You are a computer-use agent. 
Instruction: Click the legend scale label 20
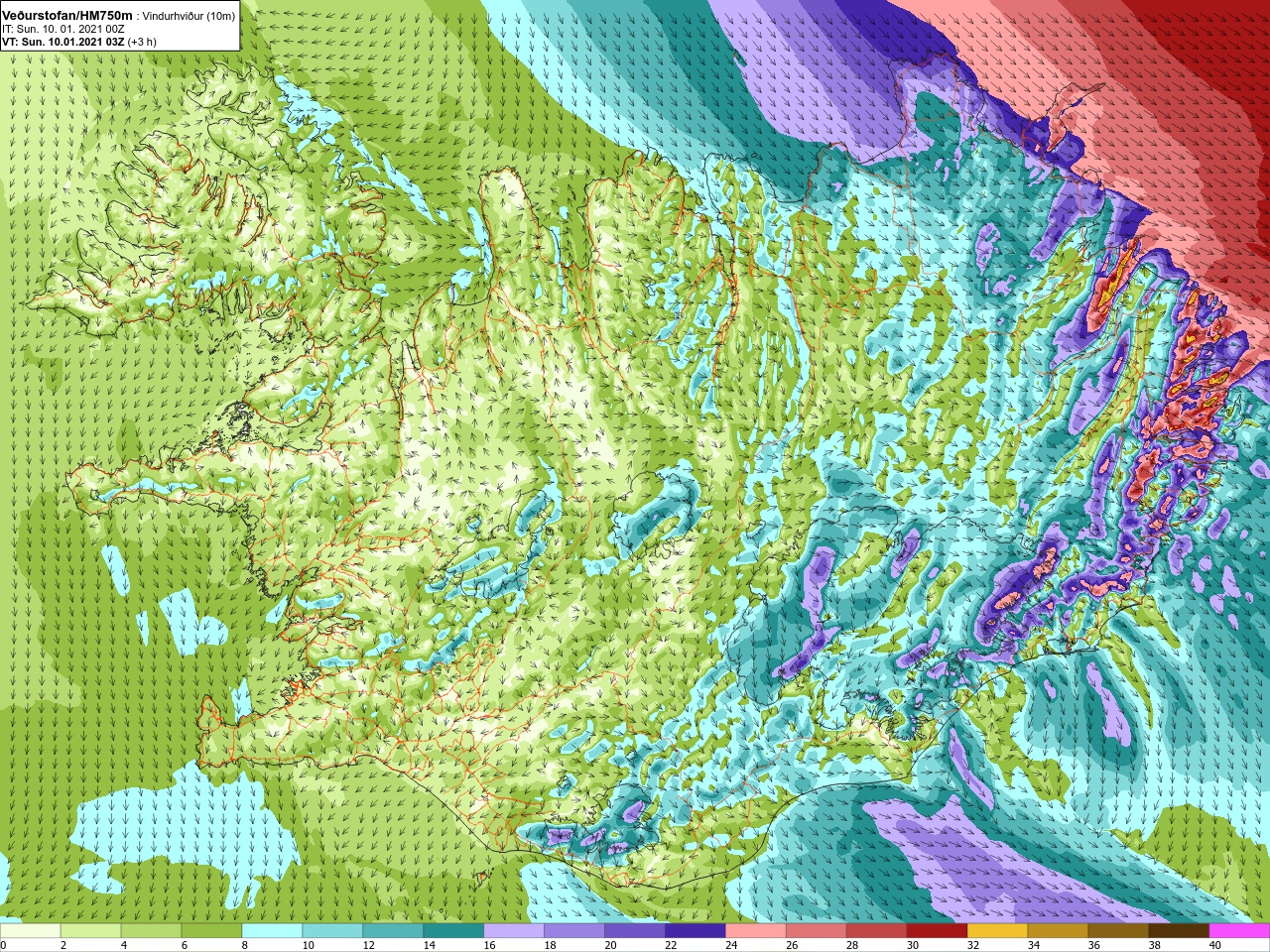(x=610, y=945)
